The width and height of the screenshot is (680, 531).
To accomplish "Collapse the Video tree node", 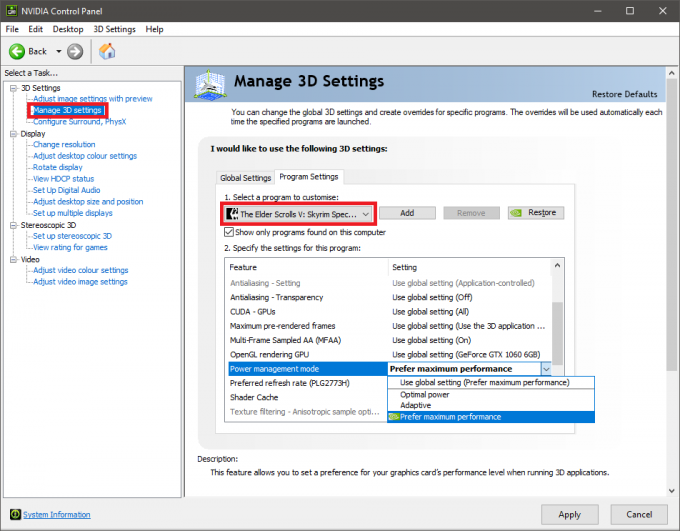I will tap(13, 259).
